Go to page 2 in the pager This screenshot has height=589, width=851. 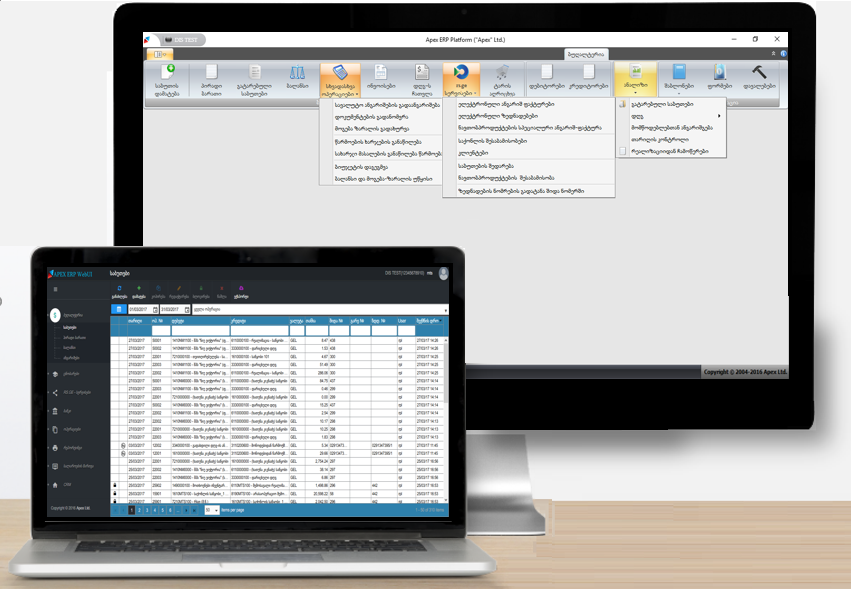point(139,510)
